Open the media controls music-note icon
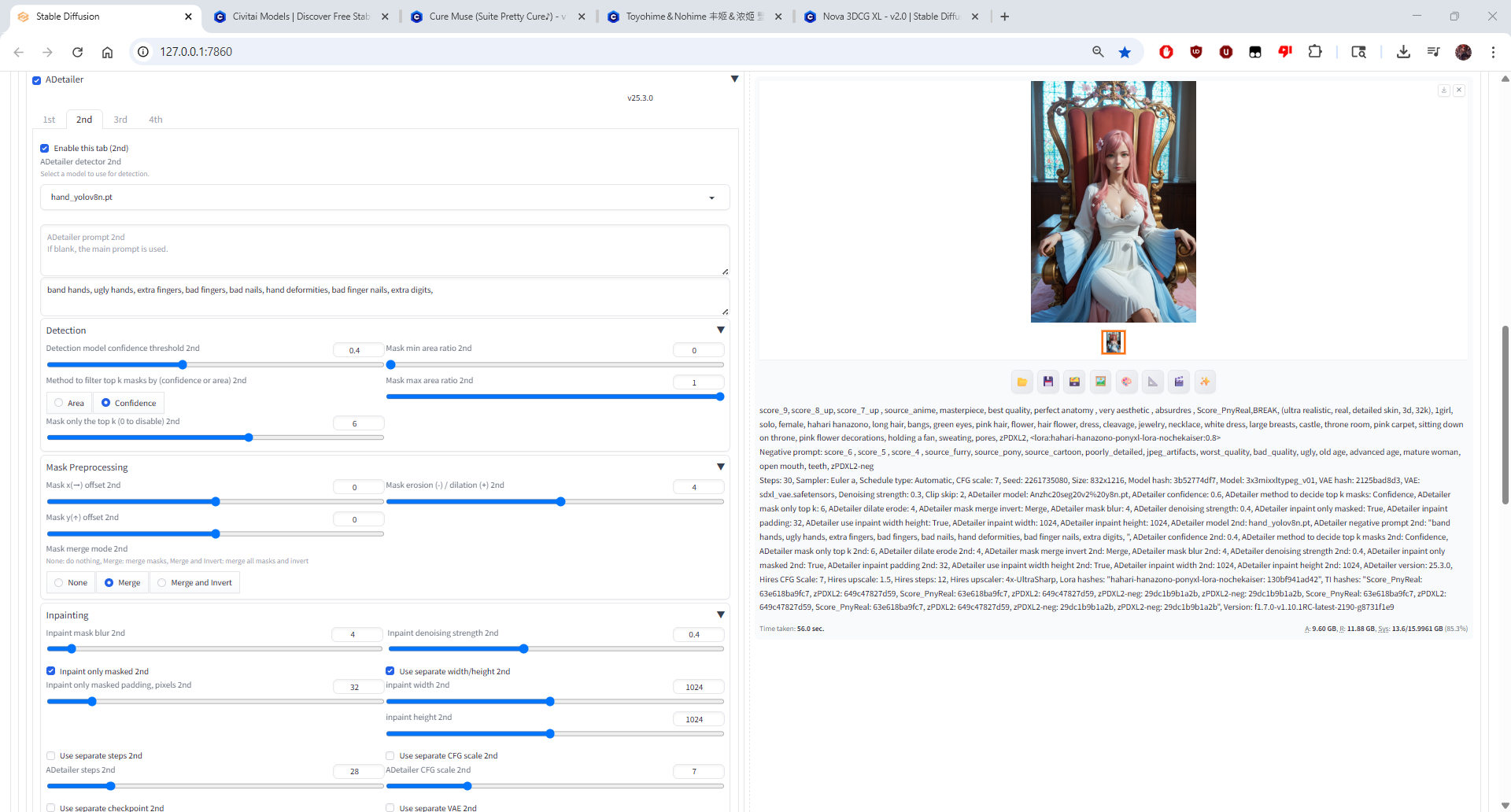Image resolution: width=1511 pixels, height=812 pixels. (1433, 52)
